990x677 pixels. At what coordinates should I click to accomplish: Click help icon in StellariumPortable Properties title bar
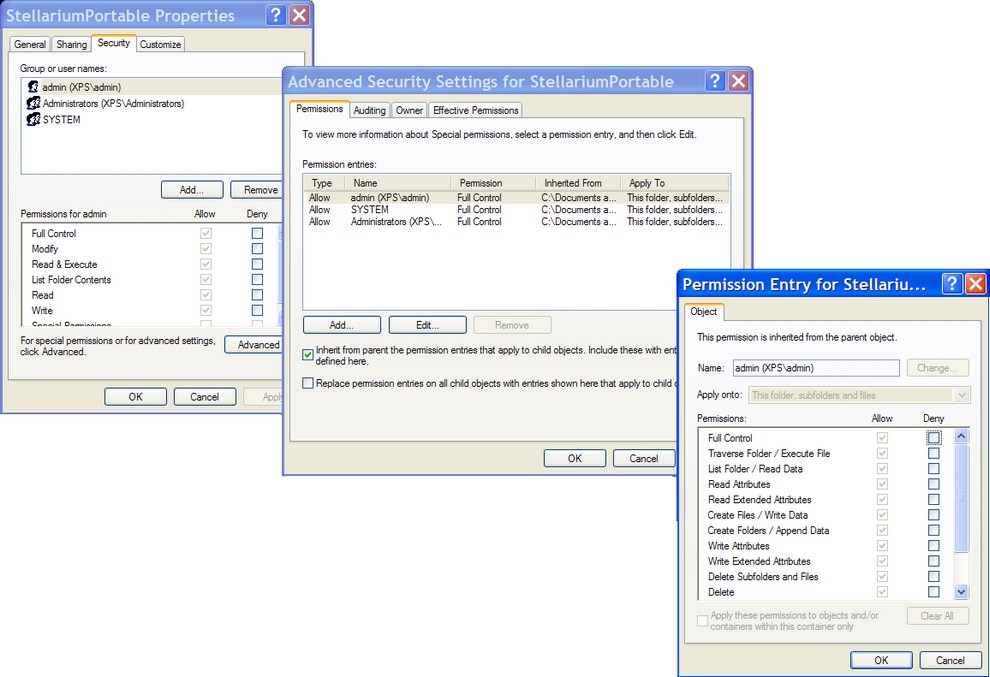275,15
